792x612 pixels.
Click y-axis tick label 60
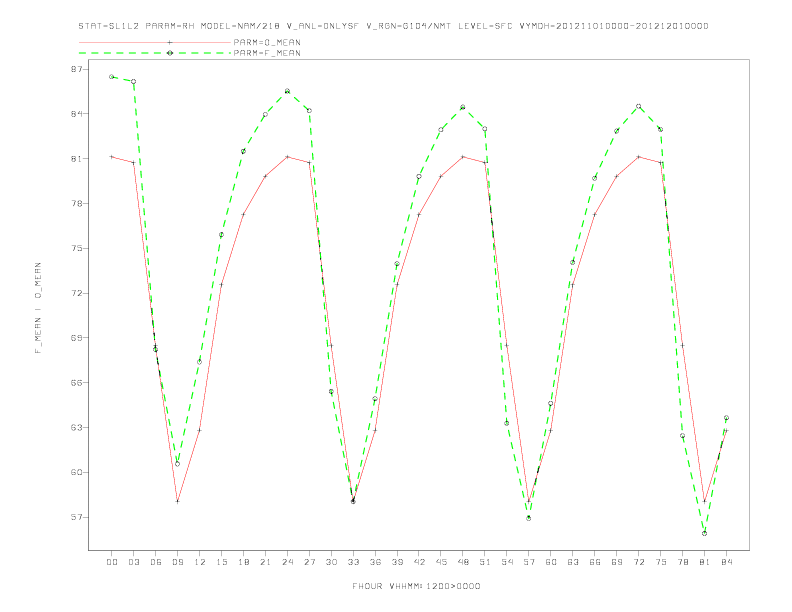[x=77, y=473]
